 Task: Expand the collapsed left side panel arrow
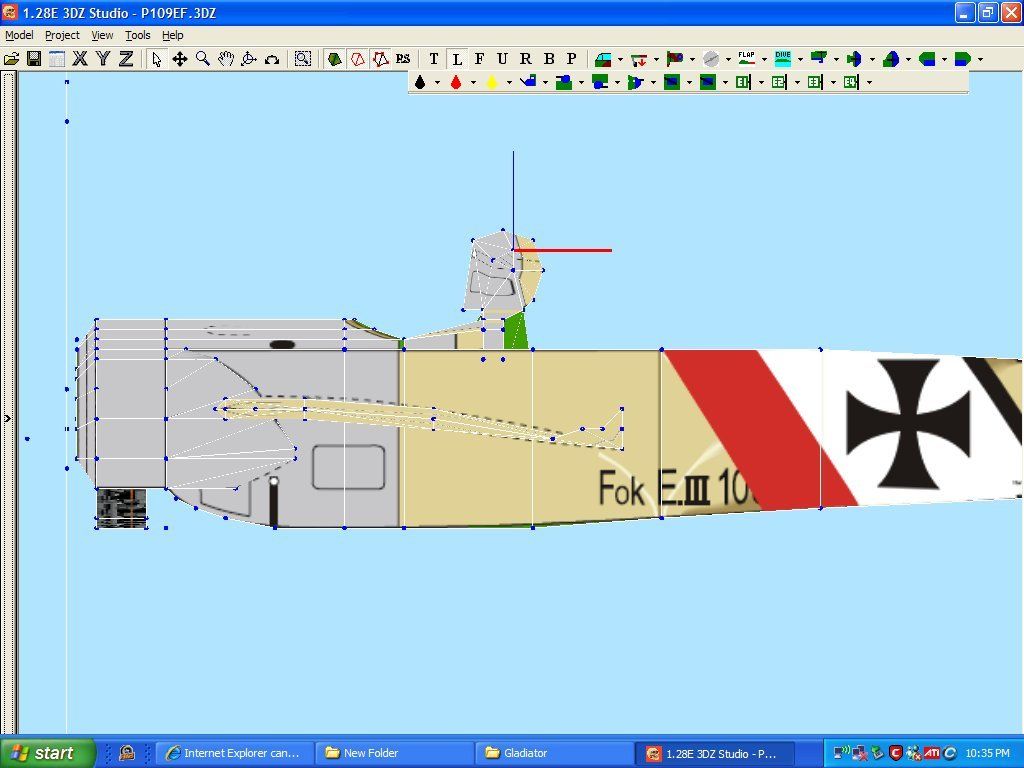click(x=8, y=419)
